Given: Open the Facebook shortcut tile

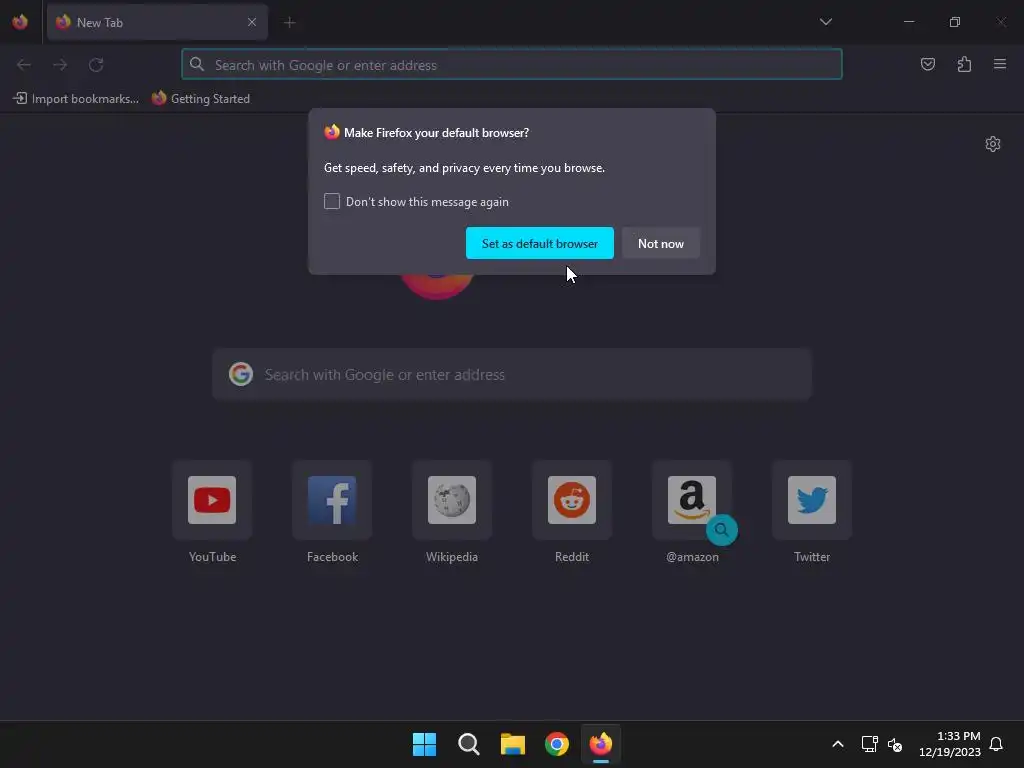Looking at the screenshot, I should (x=332, y=500).
